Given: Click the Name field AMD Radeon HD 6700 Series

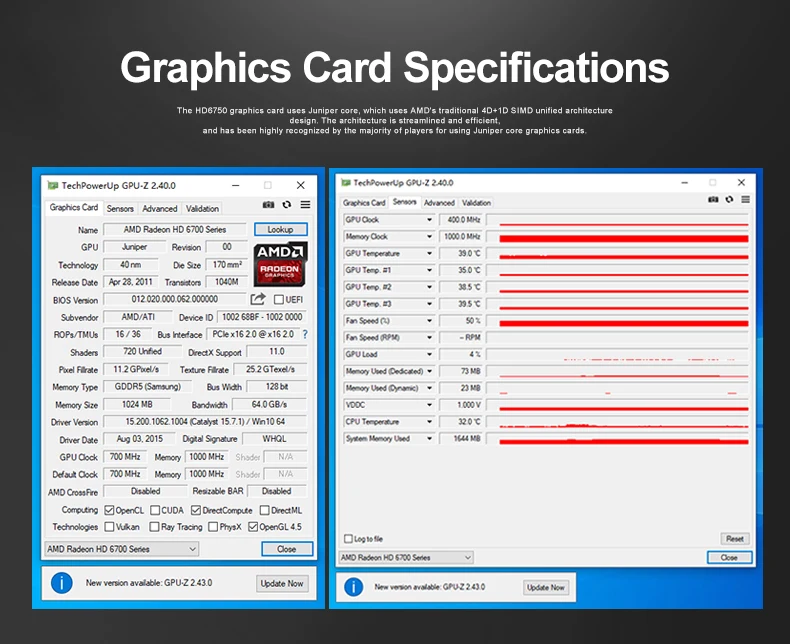Looking at the screenshot, I should (175, 230).
